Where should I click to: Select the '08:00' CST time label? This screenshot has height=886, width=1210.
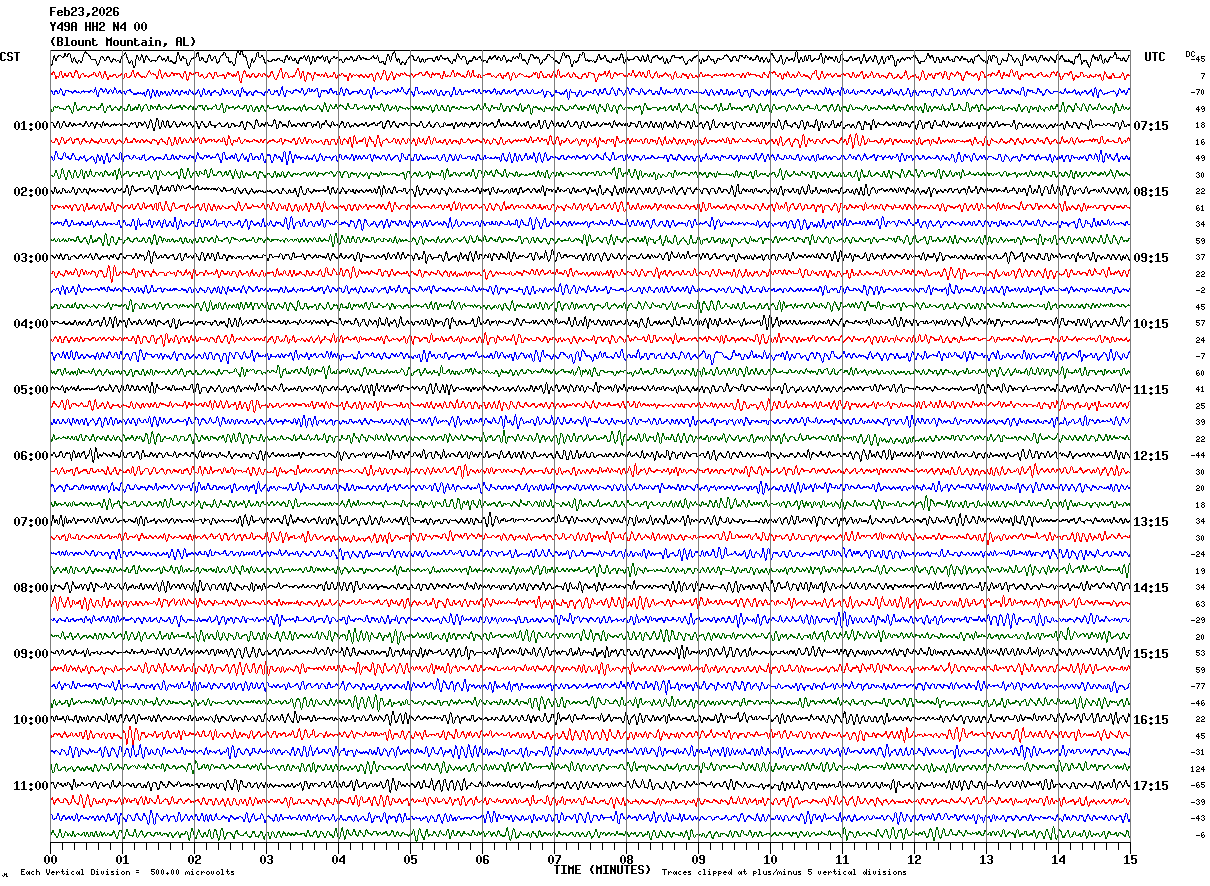click(31, 588)
